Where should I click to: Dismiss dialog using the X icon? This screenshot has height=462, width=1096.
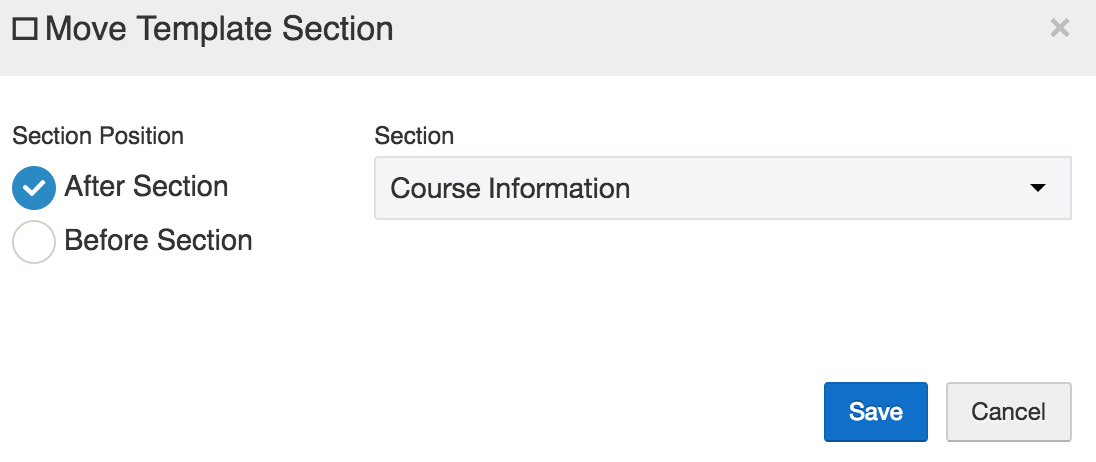click(1060, 28)
